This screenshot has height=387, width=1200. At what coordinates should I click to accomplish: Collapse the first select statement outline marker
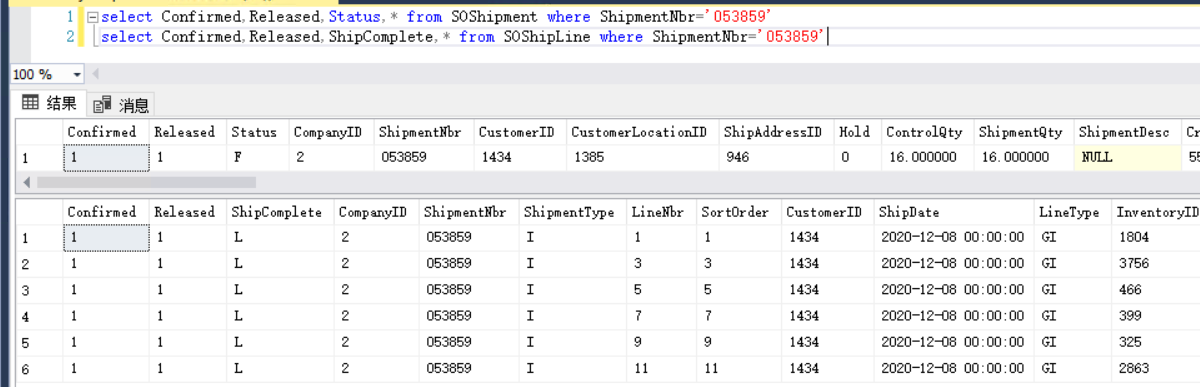[92, 18]
